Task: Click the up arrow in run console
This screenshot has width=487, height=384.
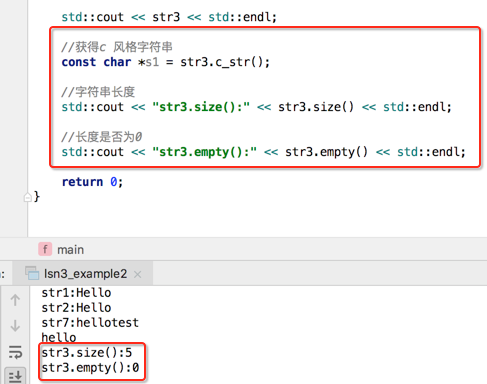Action: [15, 300]
